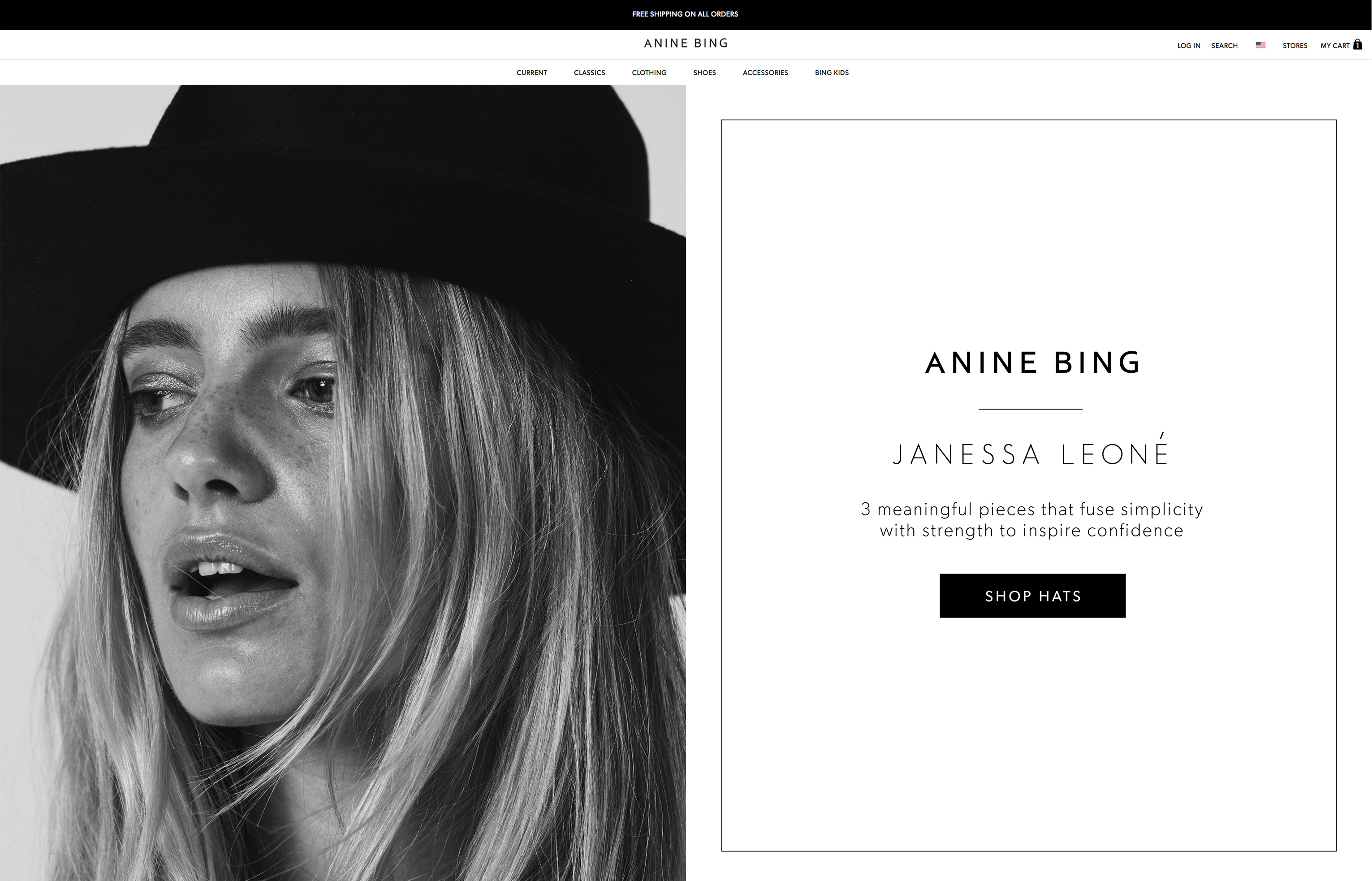Image resolution: width=1372 pixels, height=881 pixels.
Task: Select the US flag country selector
Action: 1260,45
